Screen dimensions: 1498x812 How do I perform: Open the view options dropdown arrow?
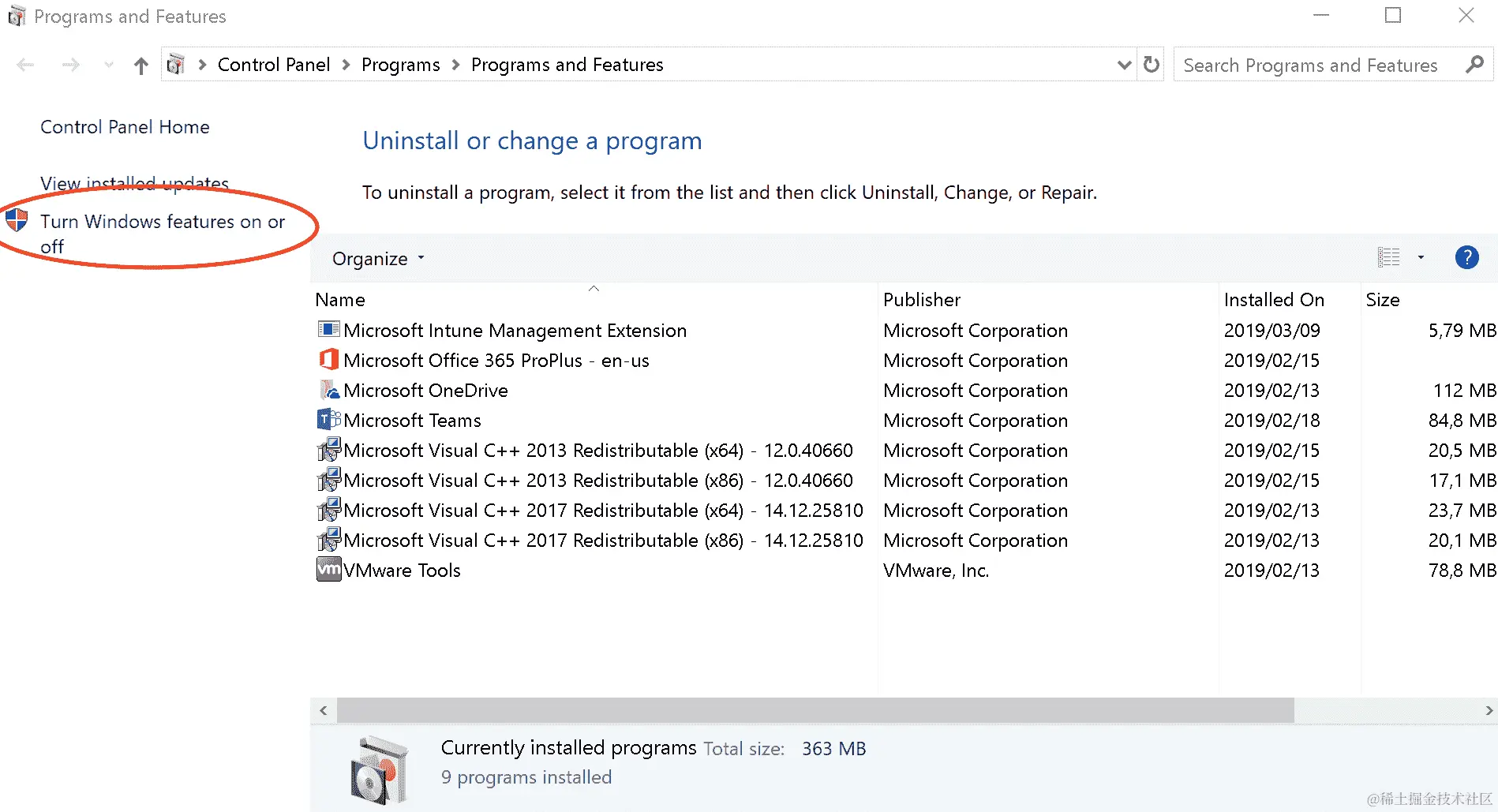[x=1421, y=257]
